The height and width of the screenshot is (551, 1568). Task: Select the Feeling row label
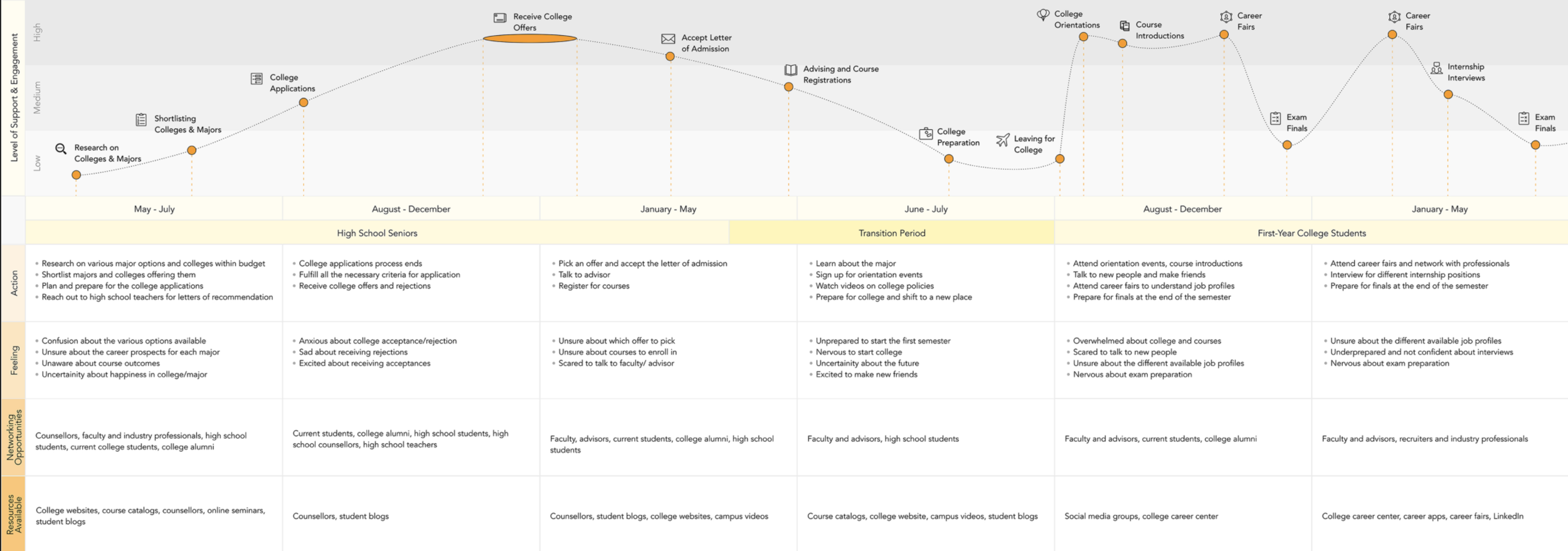click(x=14, y=360)
